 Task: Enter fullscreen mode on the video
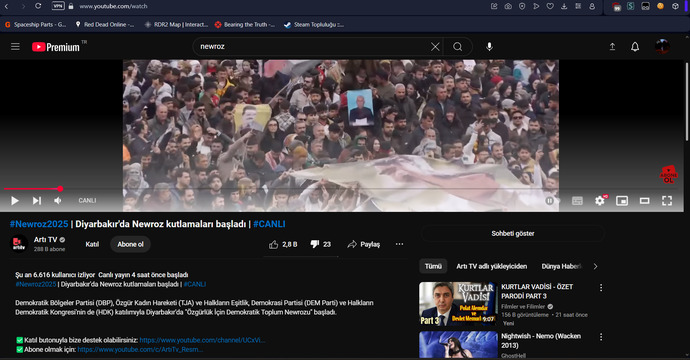[667, 201]
